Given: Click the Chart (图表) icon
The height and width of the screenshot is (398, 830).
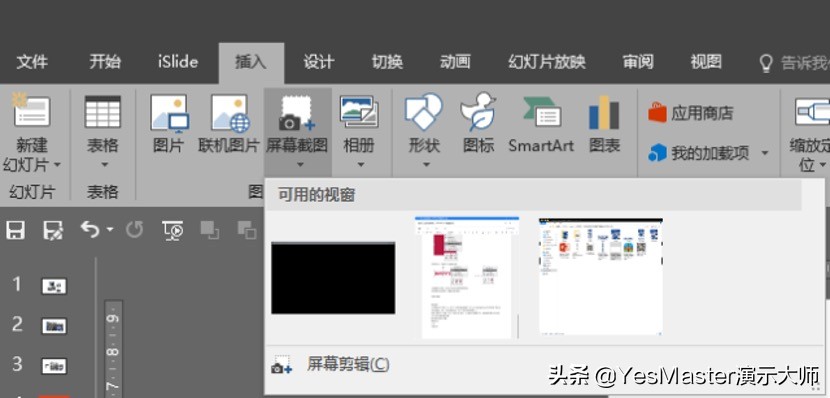Looking at the screenshot, I should pos(604,112).
